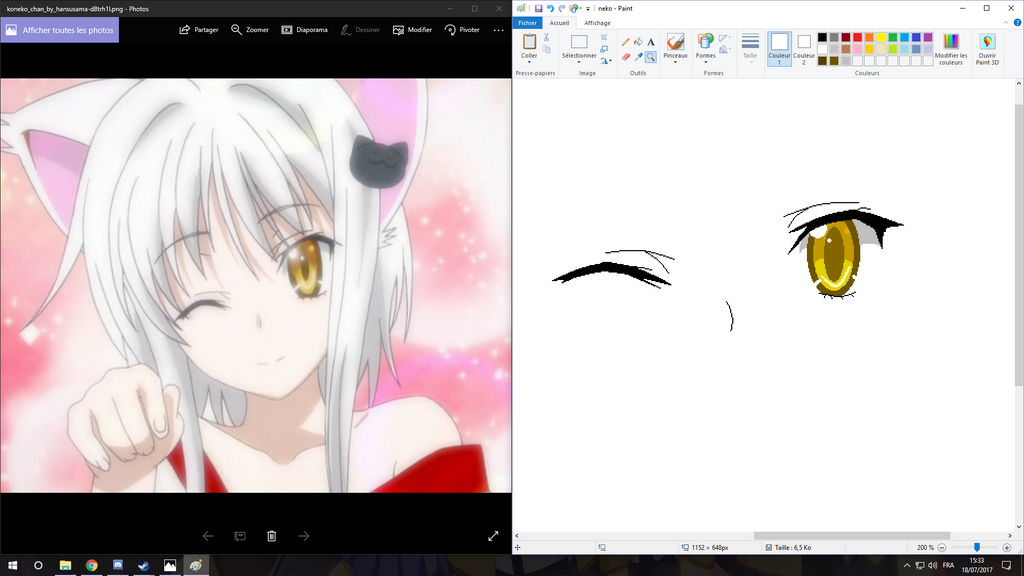
Task: Click the Paint zoom slider handle
Action: (x=977, y=548)
